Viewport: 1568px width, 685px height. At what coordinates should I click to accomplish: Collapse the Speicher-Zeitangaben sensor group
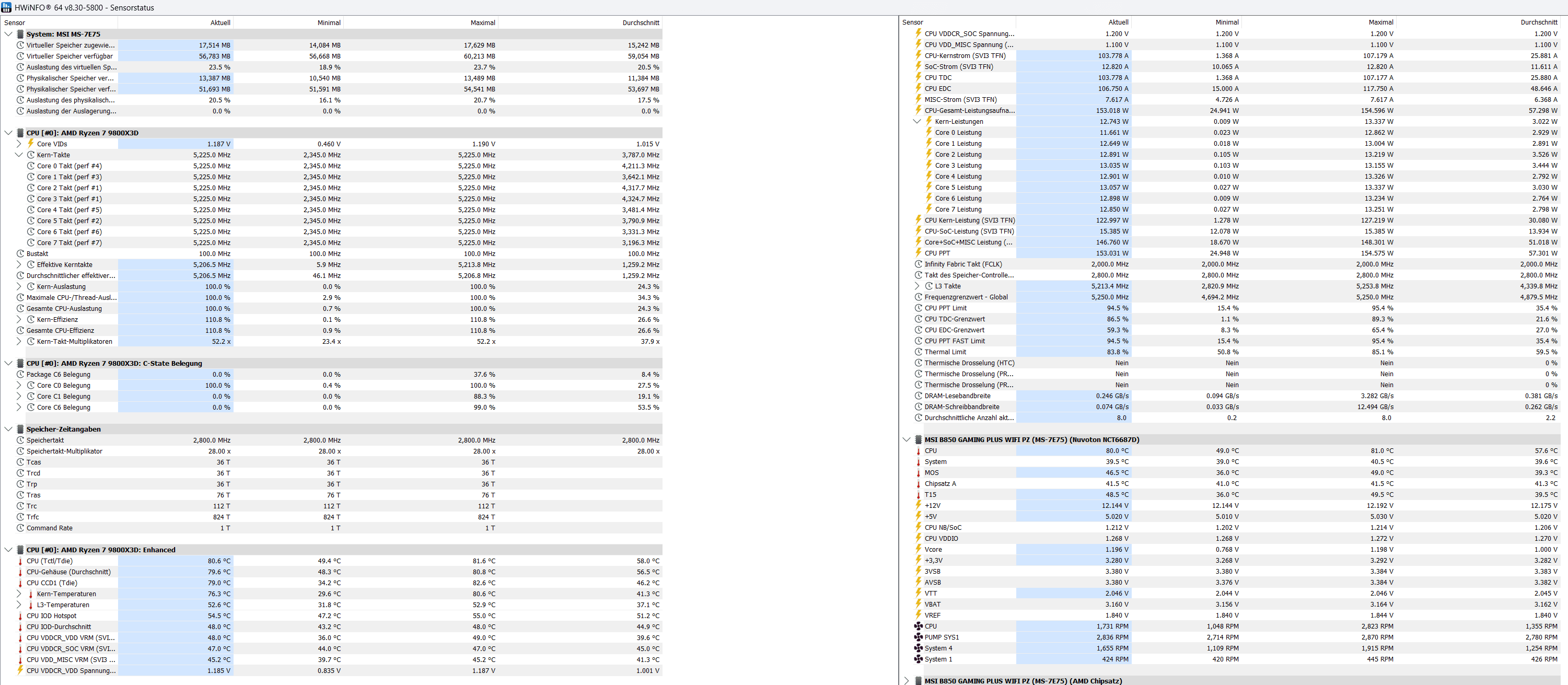[8, 428]
